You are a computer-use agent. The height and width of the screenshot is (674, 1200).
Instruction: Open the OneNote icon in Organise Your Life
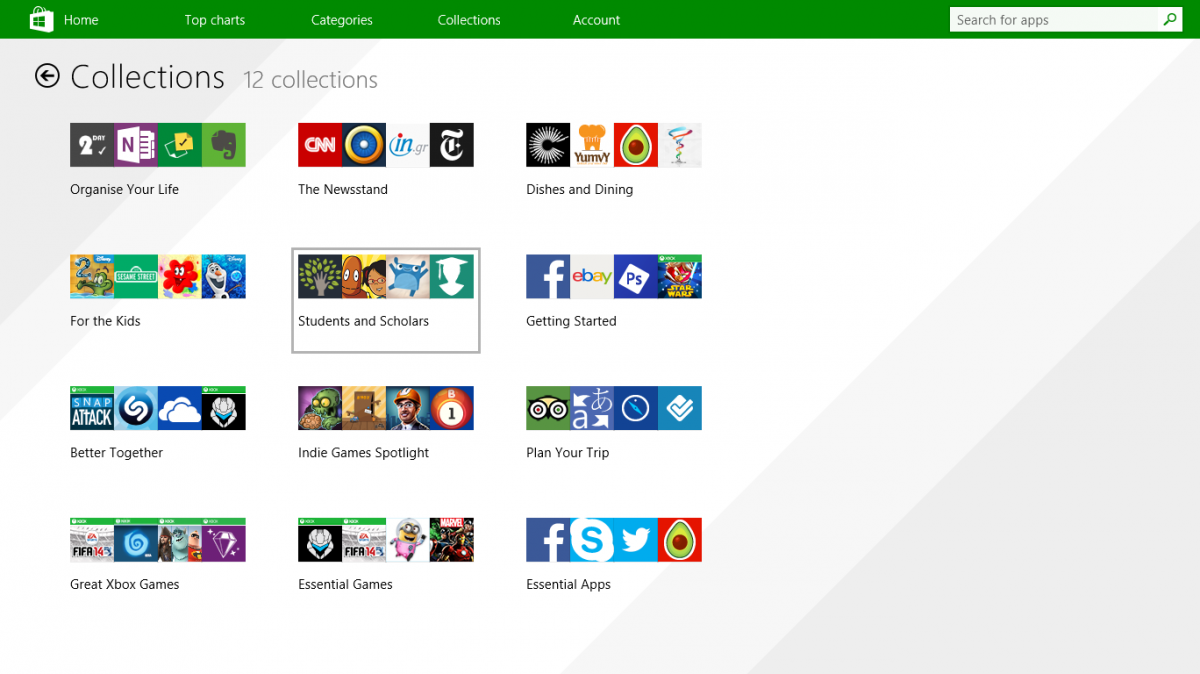(136, 145)
